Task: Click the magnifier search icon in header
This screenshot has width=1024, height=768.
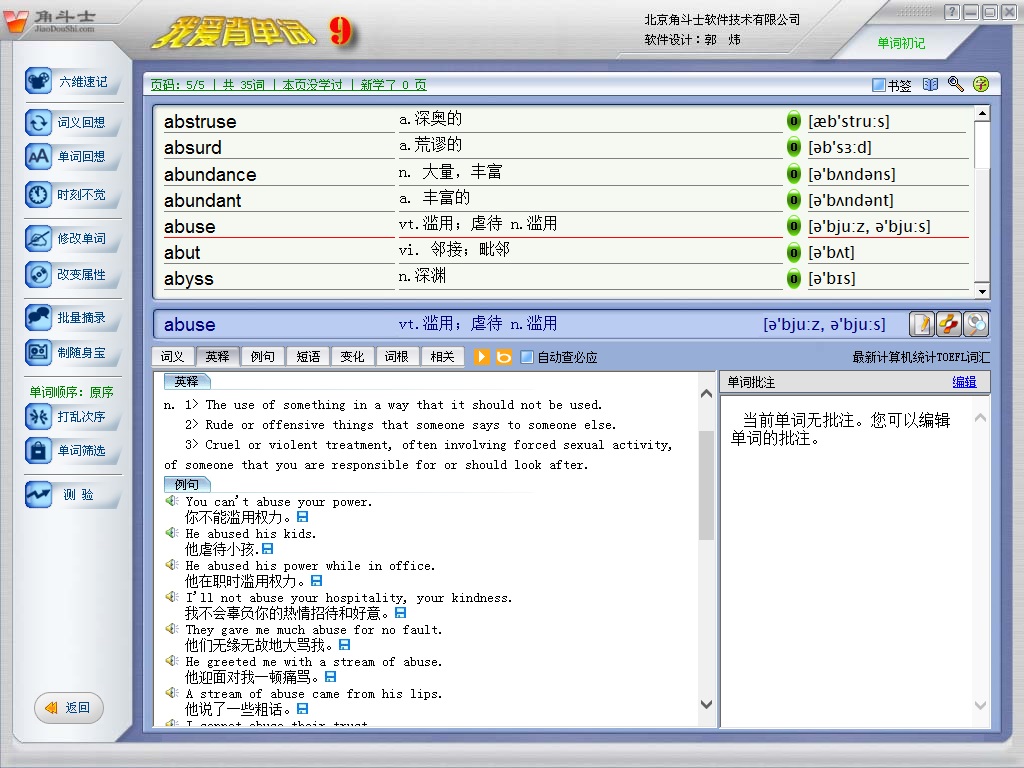Action: [x=956, y=85]
